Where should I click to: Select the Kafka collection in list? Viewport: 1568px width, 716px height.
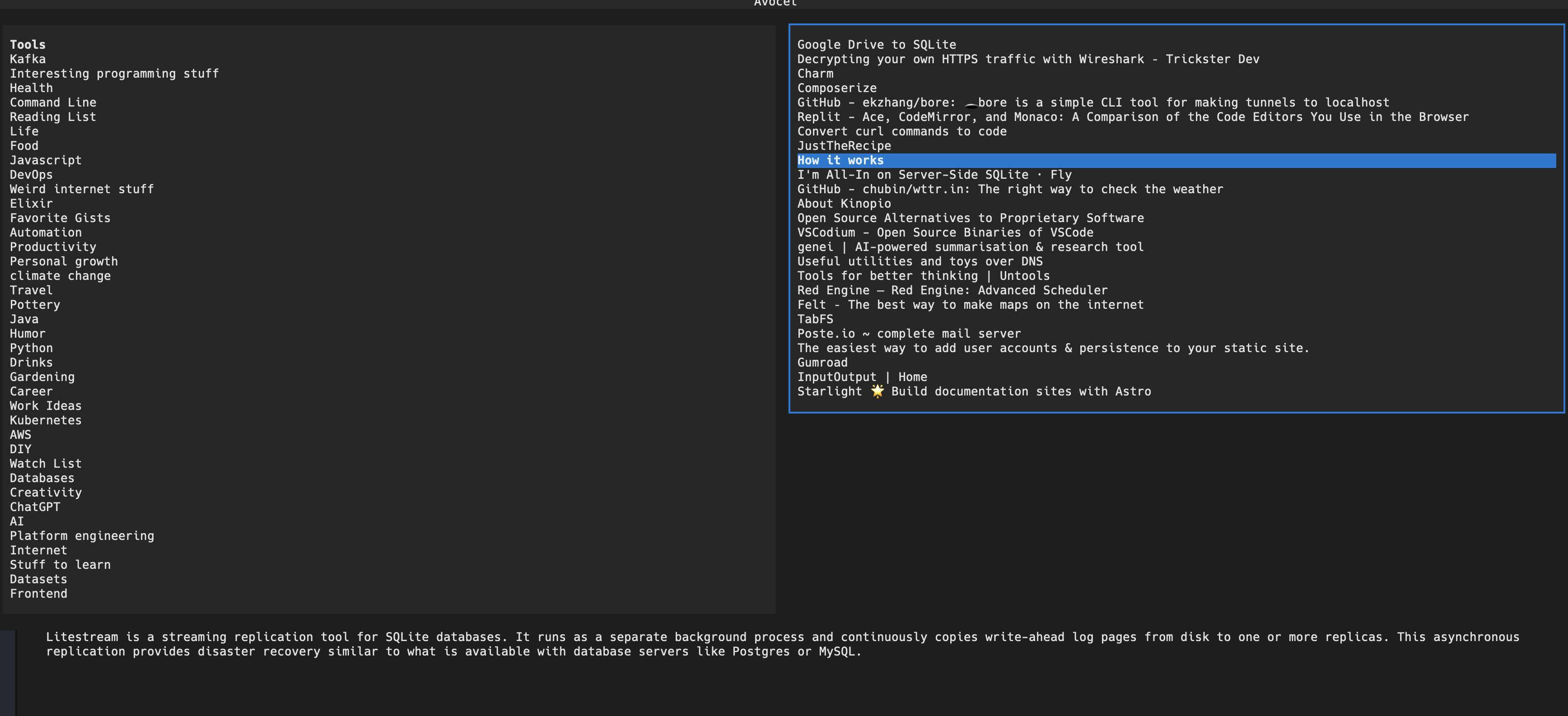click(x=28, y=59)
